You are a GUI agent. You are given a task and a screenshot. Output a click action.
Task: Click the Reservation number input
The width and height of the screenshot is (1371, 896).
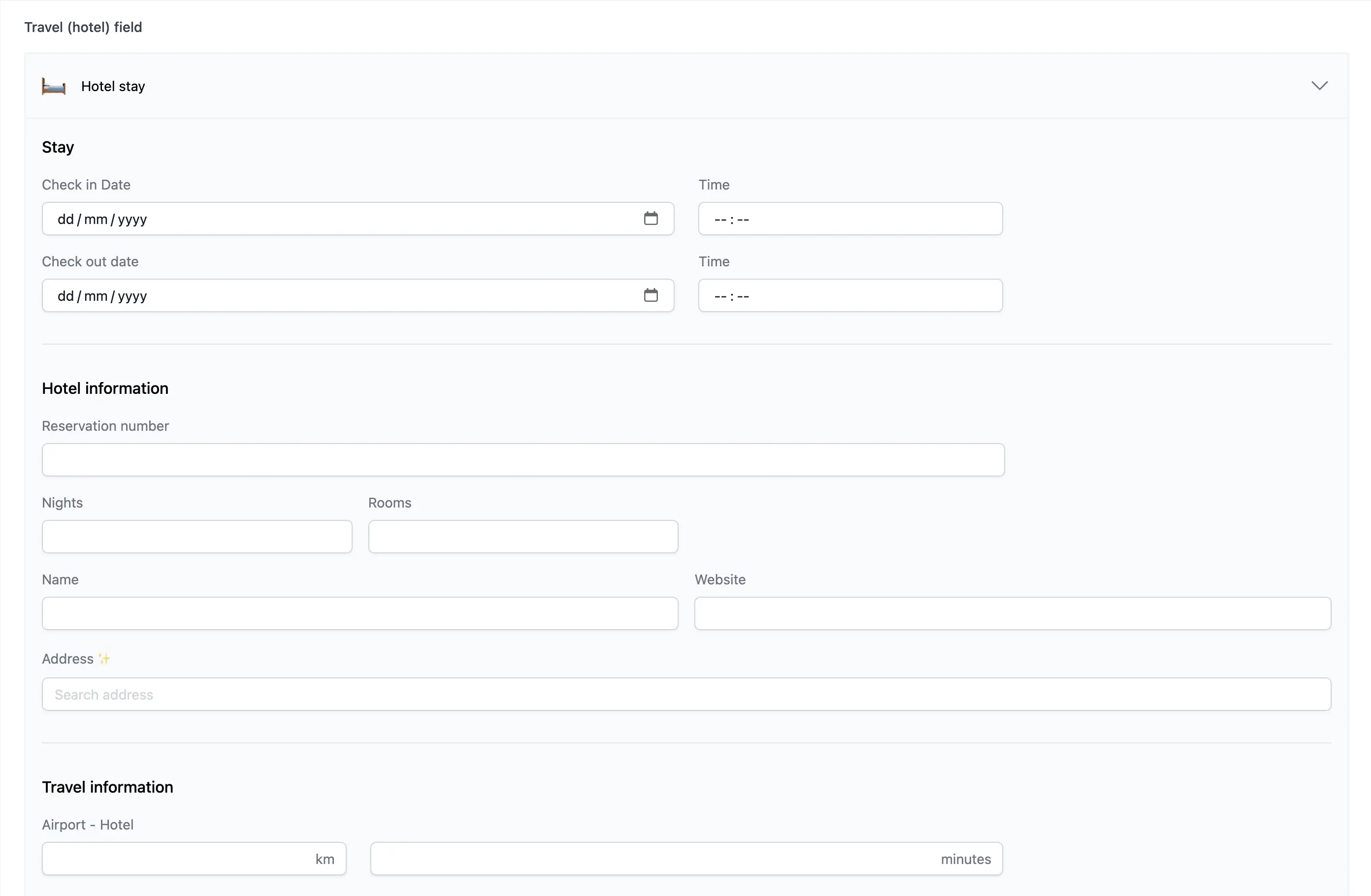coord(522,459)
